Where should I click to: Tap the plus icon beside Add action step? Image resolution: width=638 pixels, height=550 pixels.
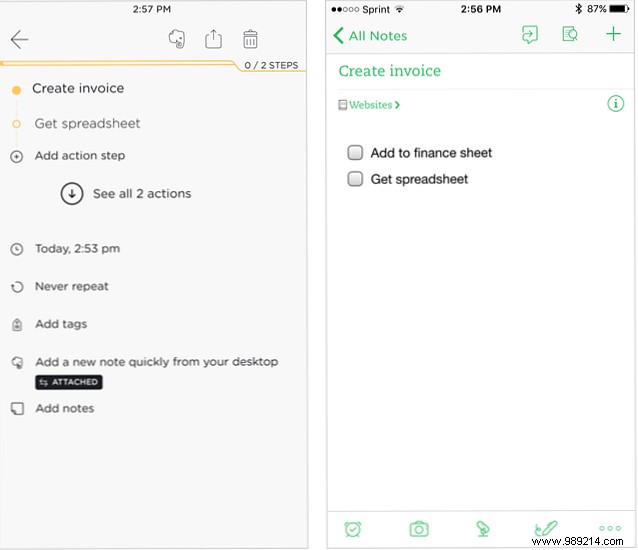click(16, 157)
